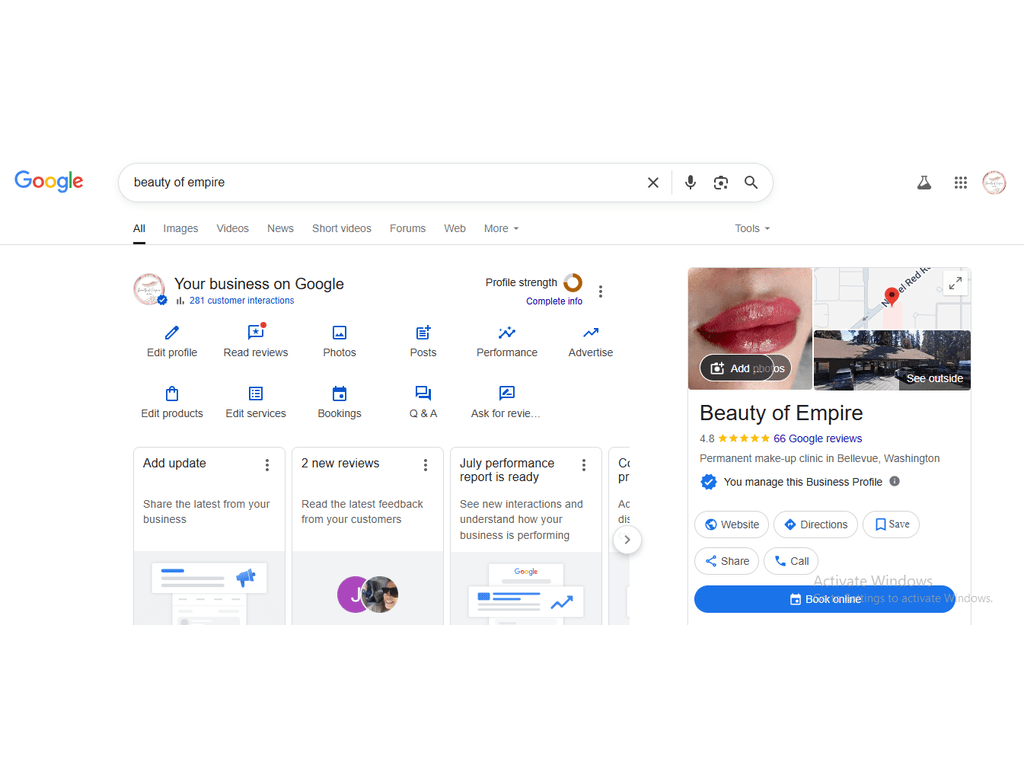Viewport: 1024px width, 768px height.
Task: Open Read reviews
Action: (x=255, y=342)
